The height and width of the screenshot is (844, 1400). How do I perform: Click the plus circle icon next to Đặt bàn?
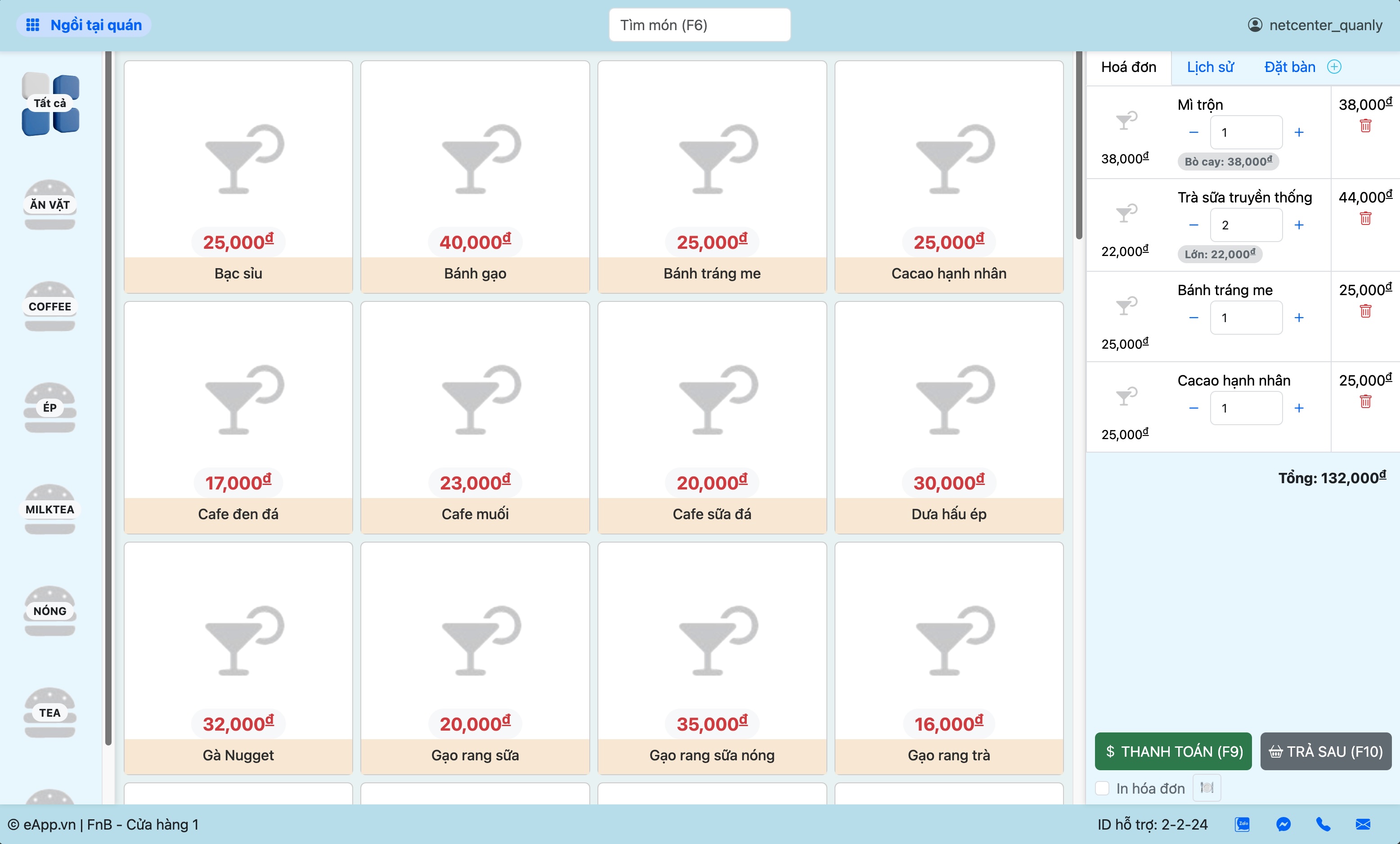pyautogui.click(x=1334, y=67)
